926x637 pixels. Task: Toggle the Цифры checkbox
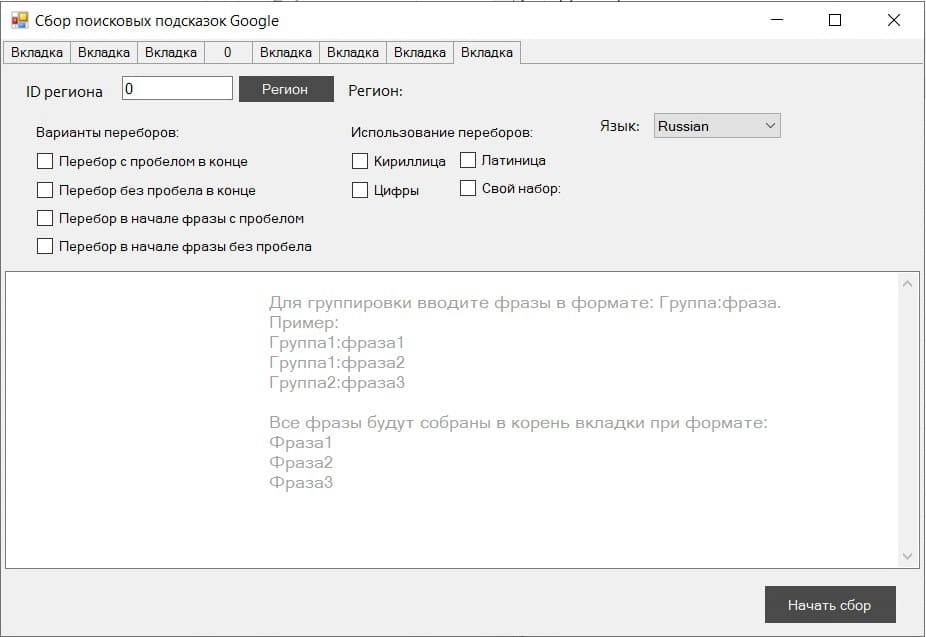pyautogui.click(x=360, y=190)
